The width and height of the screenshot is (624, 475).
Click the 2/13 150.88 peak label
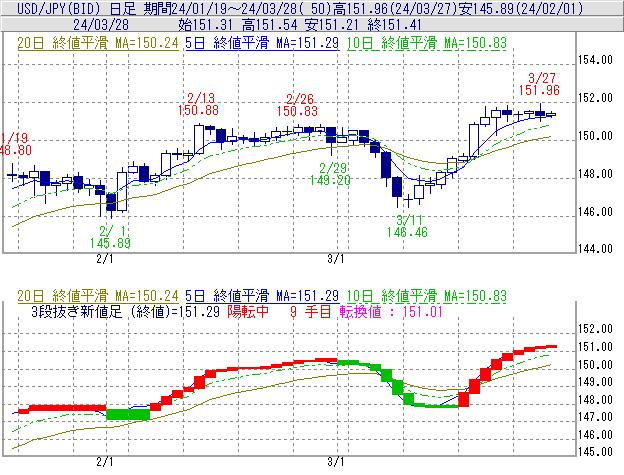coord(198,104)
